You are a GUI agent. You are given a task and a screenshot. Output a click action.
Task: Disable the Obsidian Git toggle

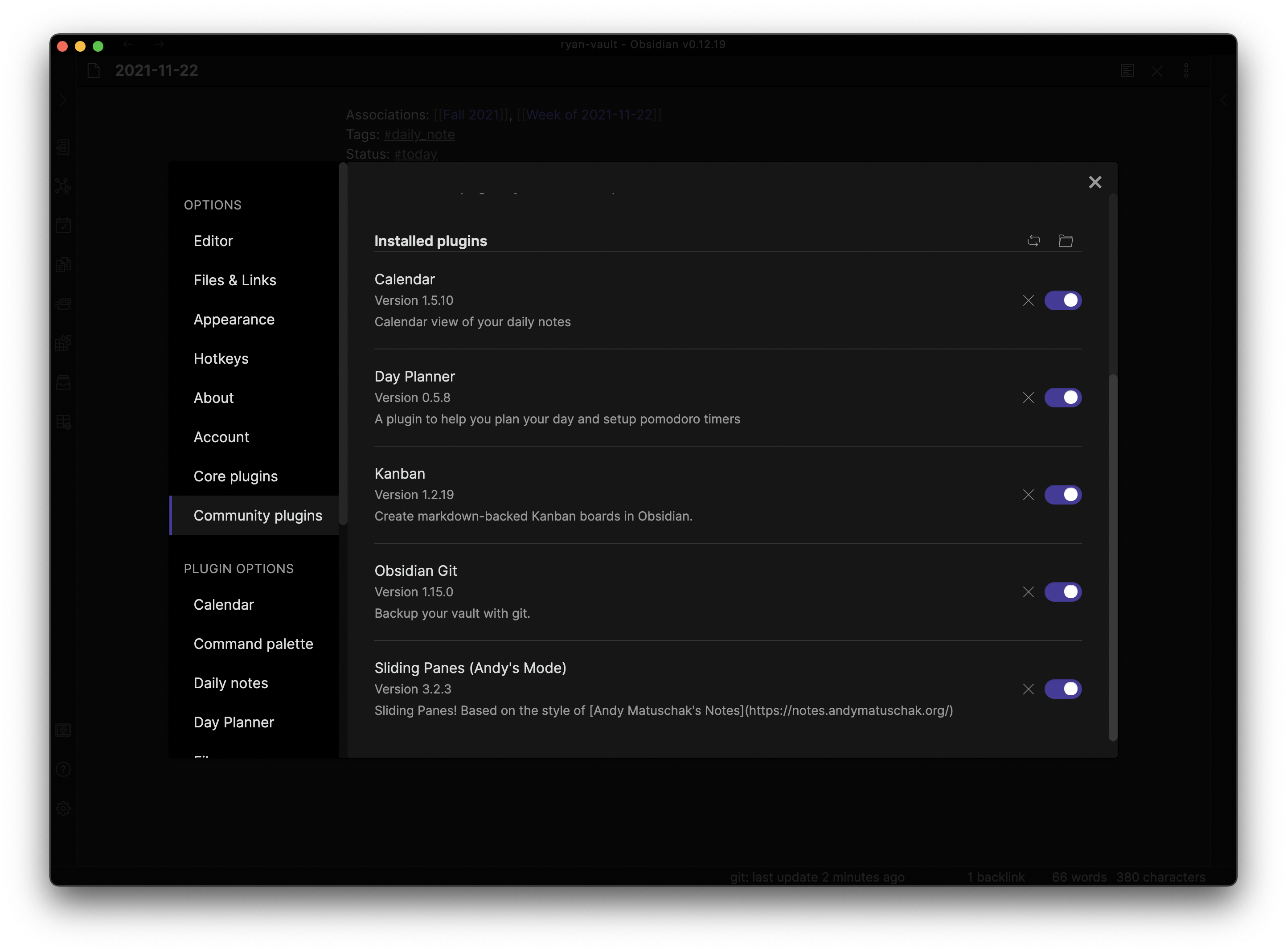tap(1062, 592)
